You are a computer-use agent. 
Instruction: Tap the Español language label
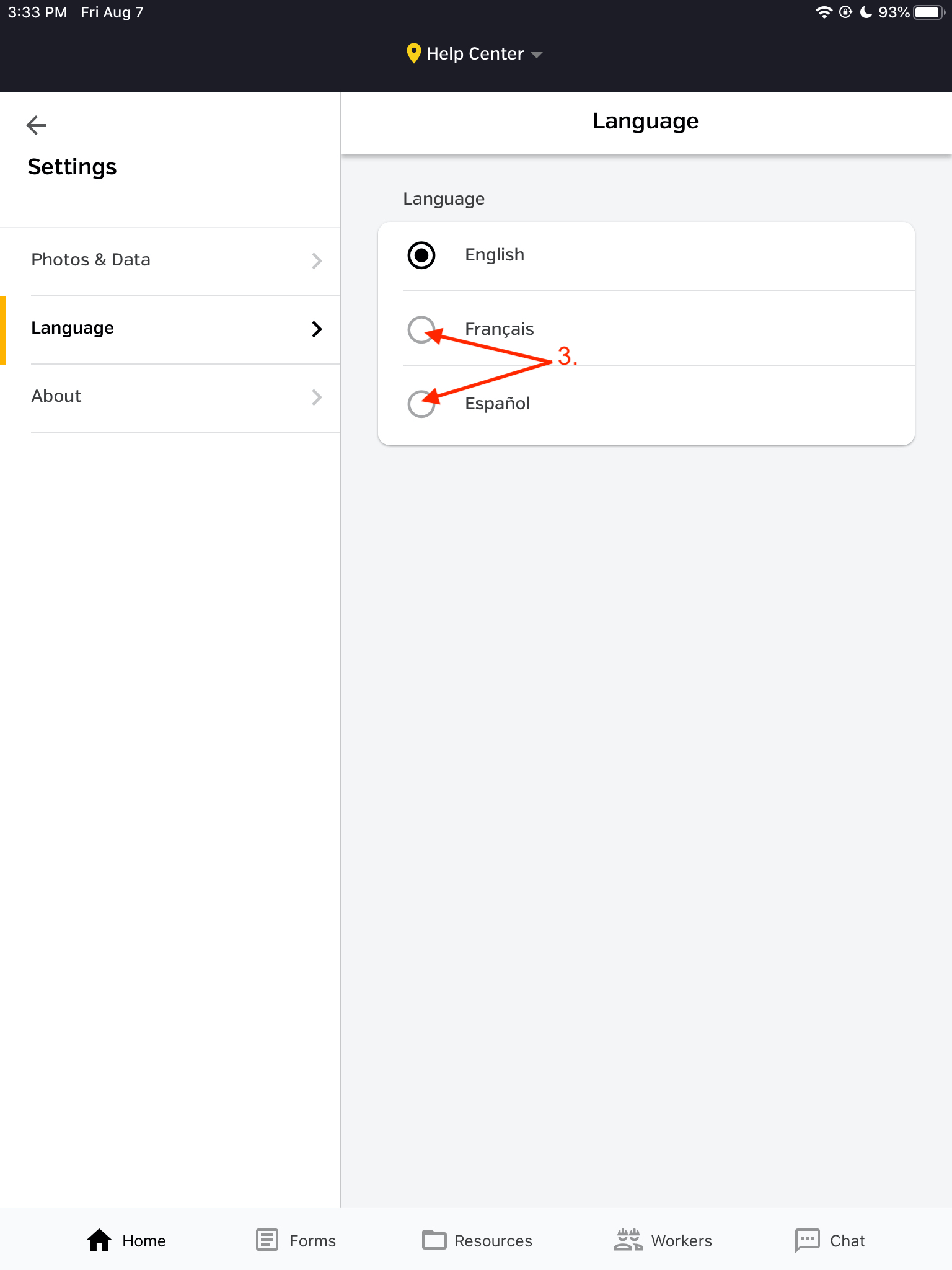click(x=497, y=404)
